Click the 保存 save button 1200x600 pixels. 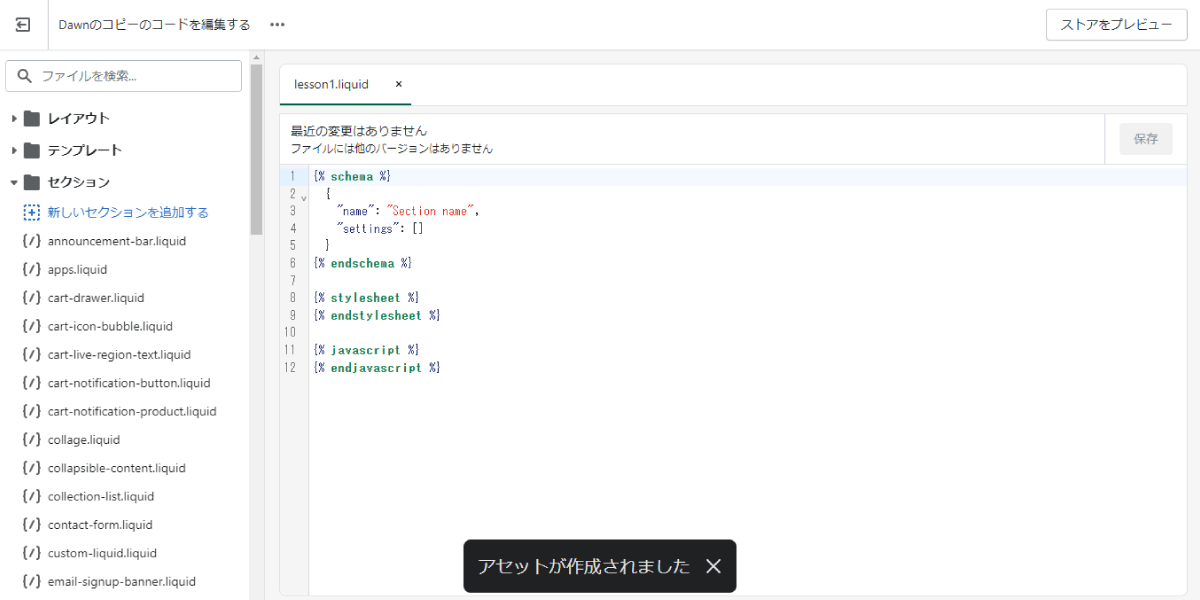[x=1146, y=139]
